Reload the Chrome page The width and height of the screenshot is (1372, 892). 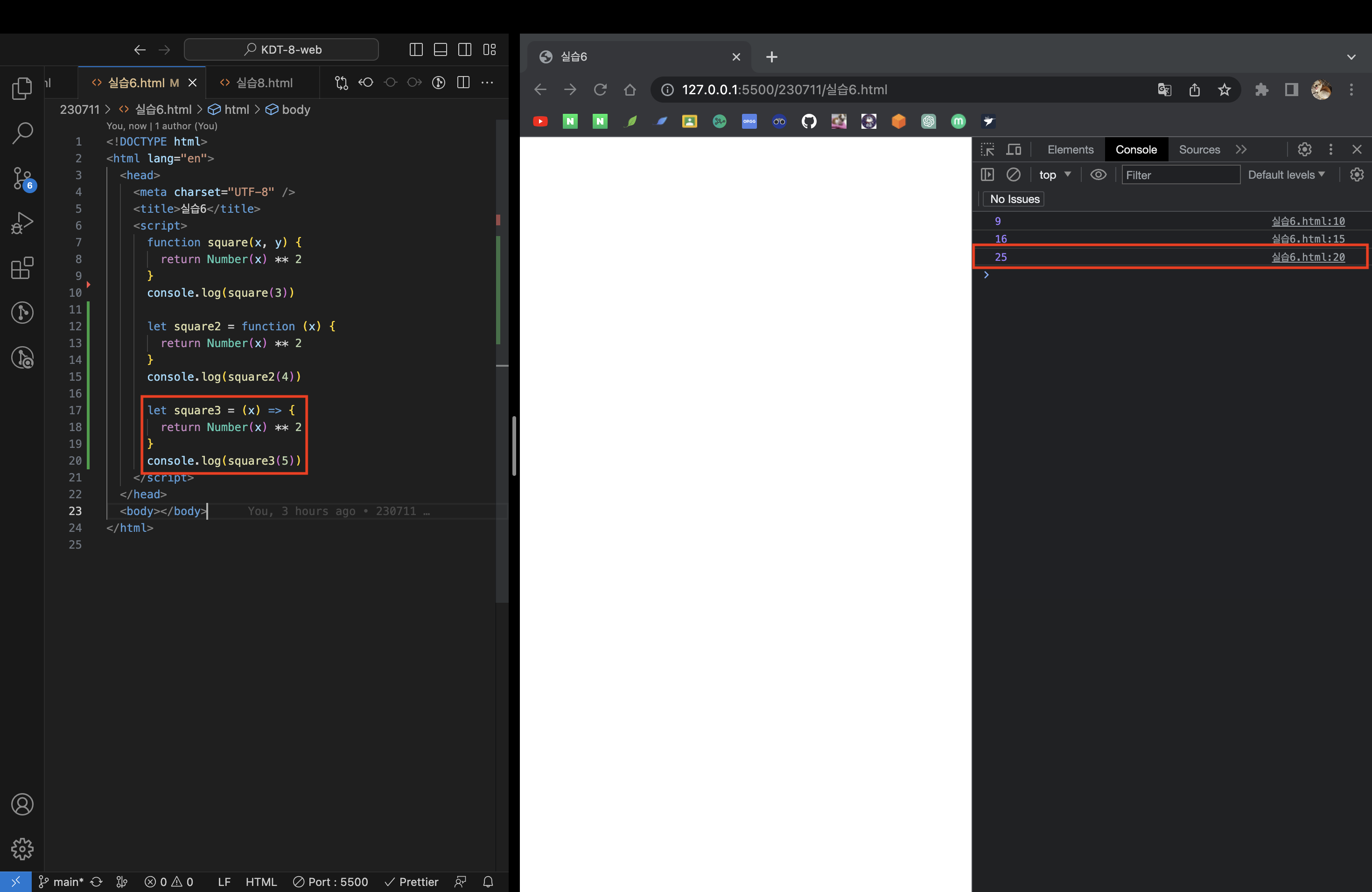(x=600, y=89)
